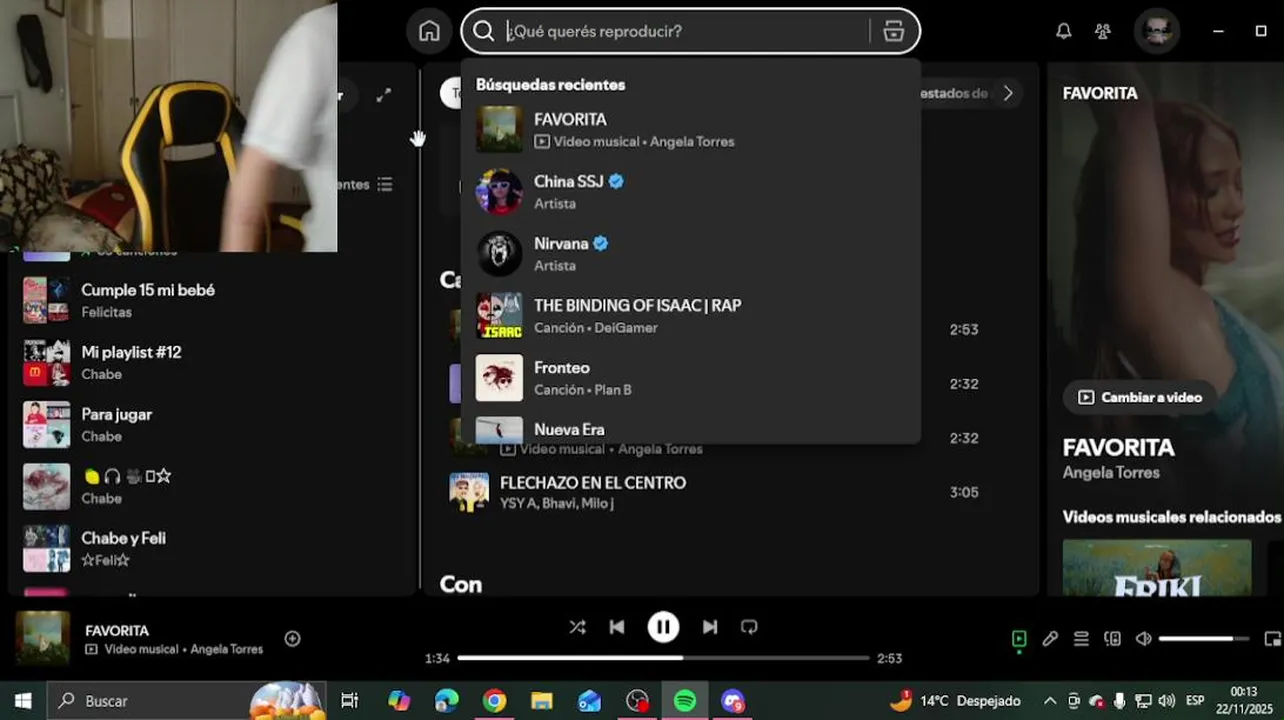Open the Browse icon in search bar
Screen dimensions: 1284x720
click(894, 31)
